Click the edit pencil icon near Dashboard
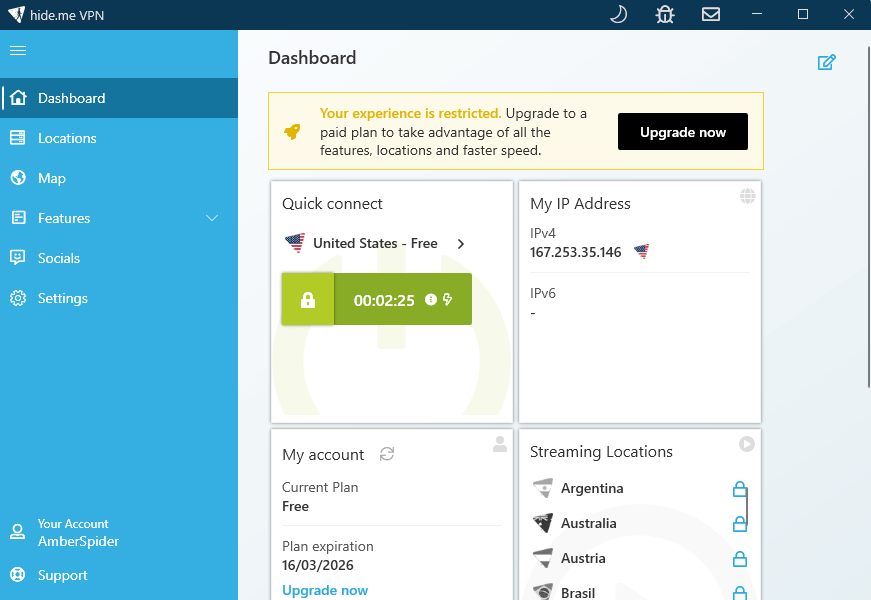 pos(827,61)
